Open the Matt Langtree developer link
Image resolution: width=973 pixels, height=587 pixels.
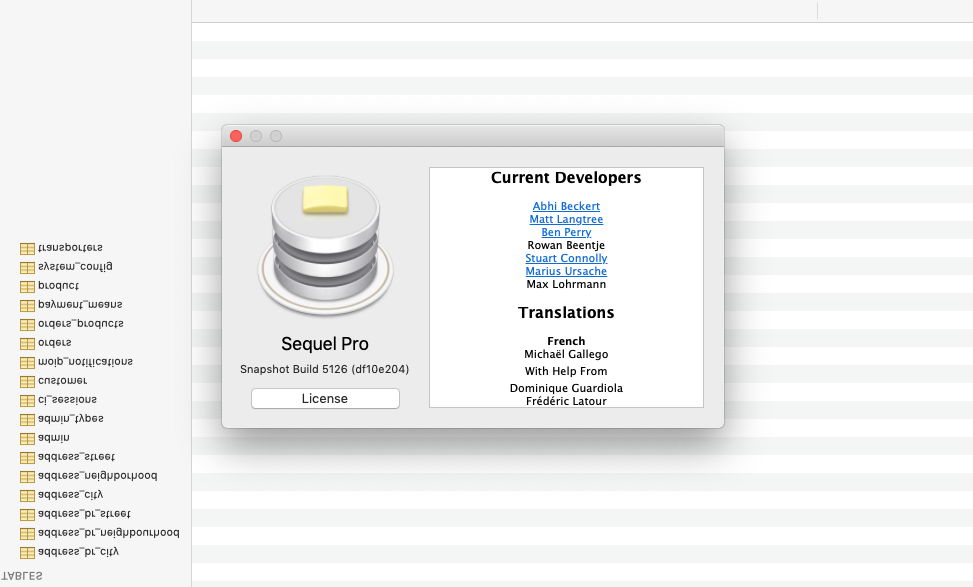tap(566, 219)
